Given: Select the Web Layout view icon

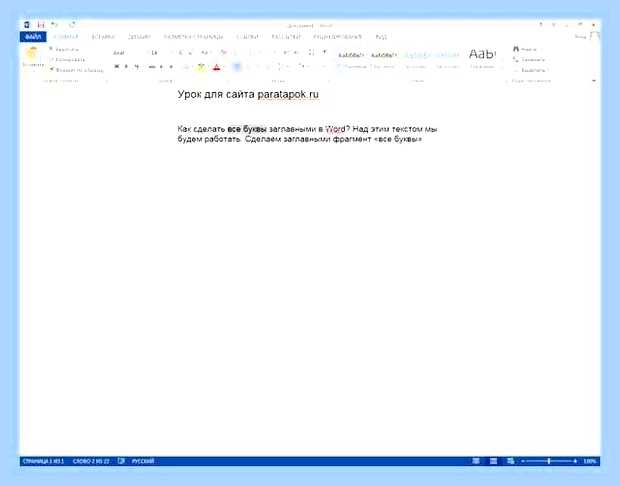Looking at the screenshot, I should coord(510,461).
